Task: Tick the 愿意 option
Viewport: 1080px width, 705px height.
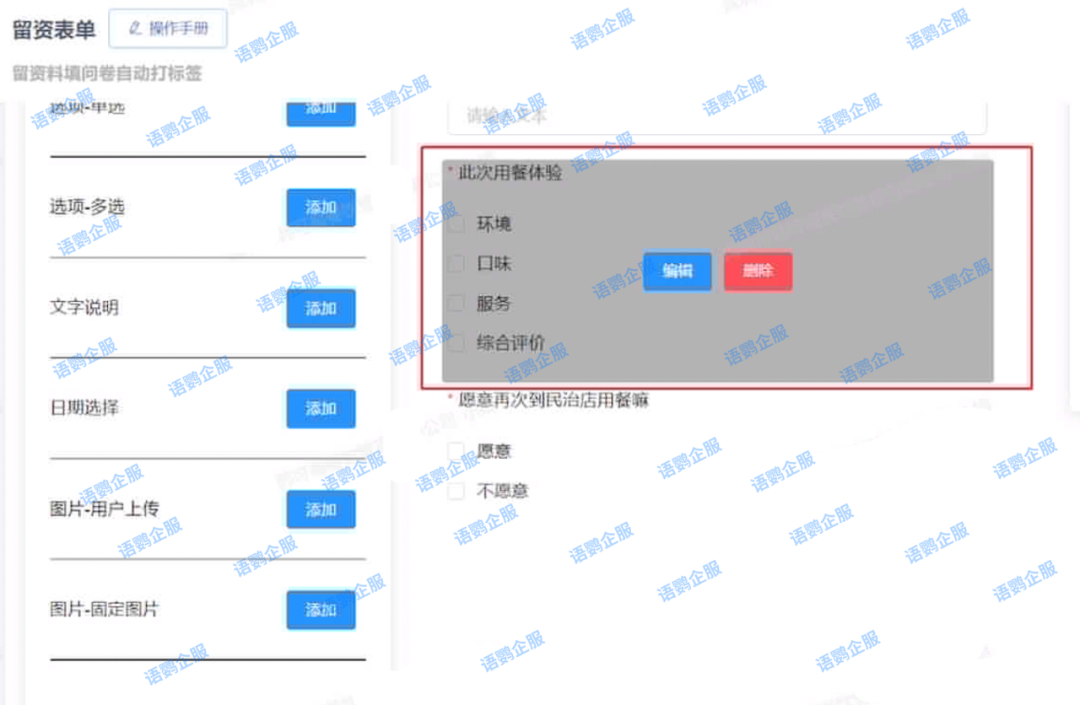Action: click(x=455, y=451)
